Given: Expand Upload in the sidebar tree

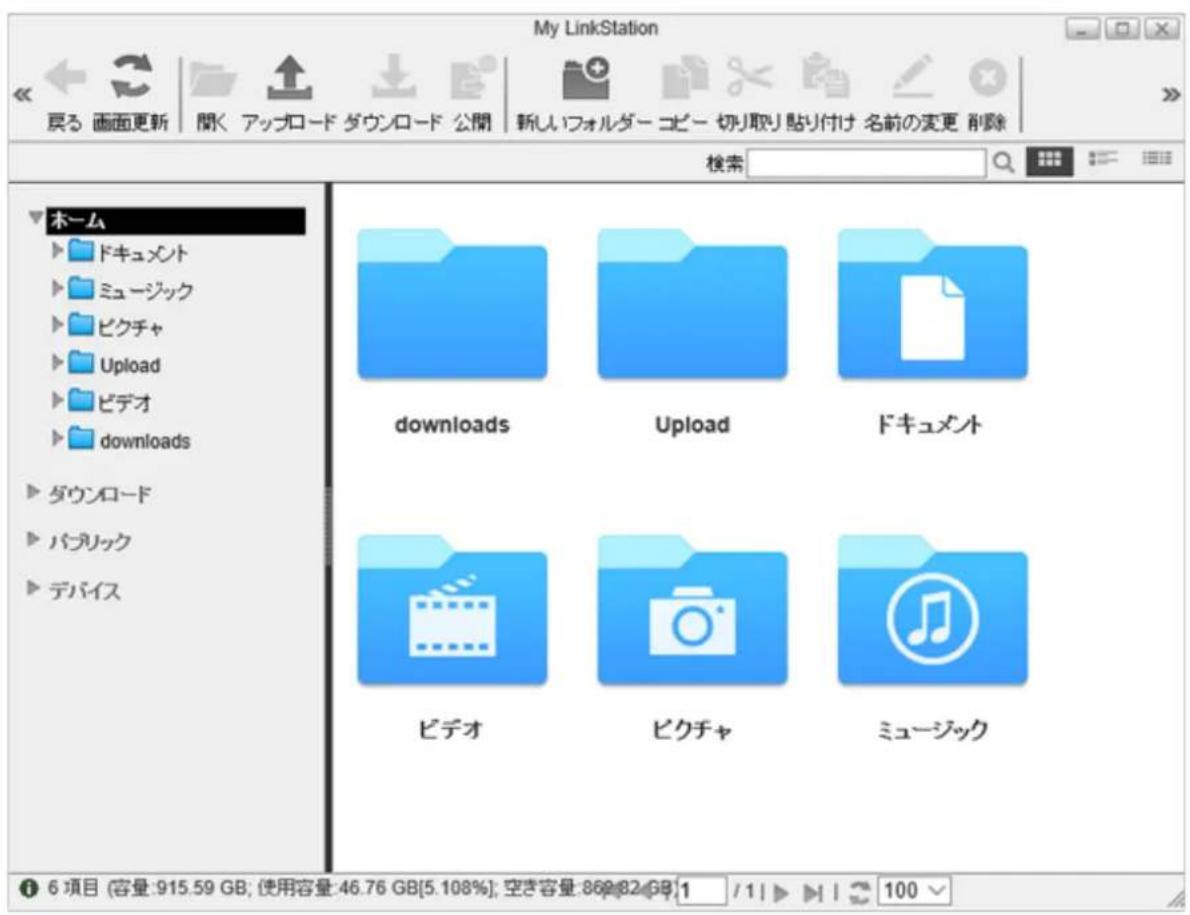Looking at the screenshot, I should click(x=57, y=363).
